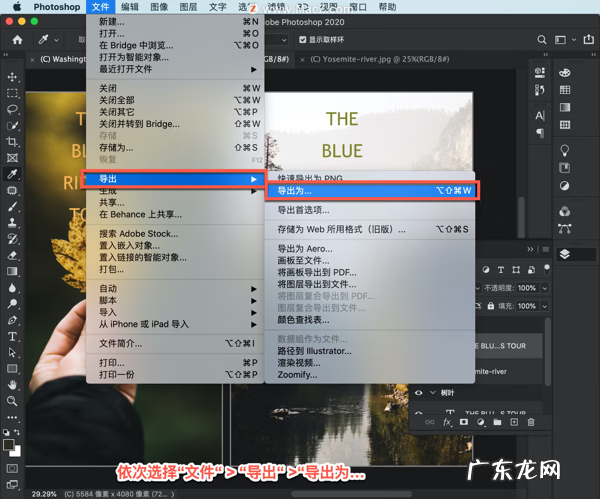The width and height of the screenshot is (600, 499).
Task: Select the Lasso tool
Action: pos(12,109)
